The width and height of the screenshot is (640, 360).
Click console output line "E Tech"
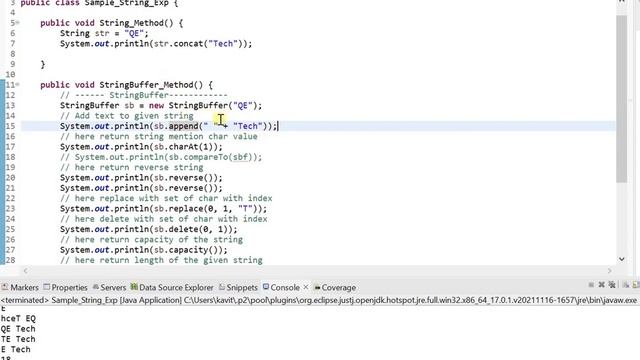(16, 349)
